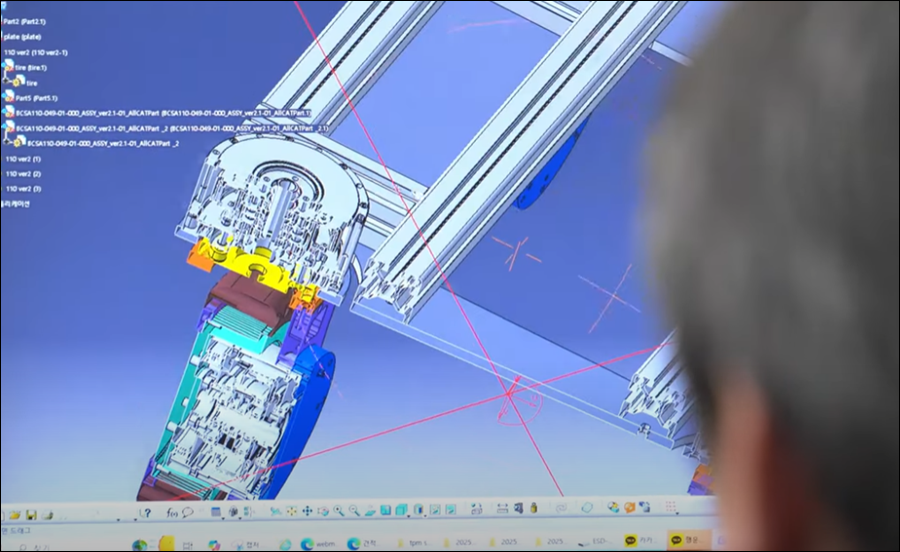The image size is (900, 552).
Task: Open the KakaoTalk taskbar button beside ESD
Action: (641, 541)
